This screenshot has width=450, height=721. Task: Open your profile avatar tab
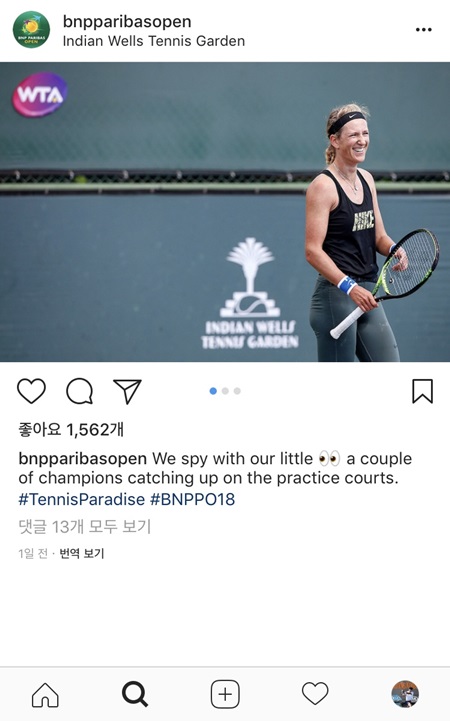405,694
